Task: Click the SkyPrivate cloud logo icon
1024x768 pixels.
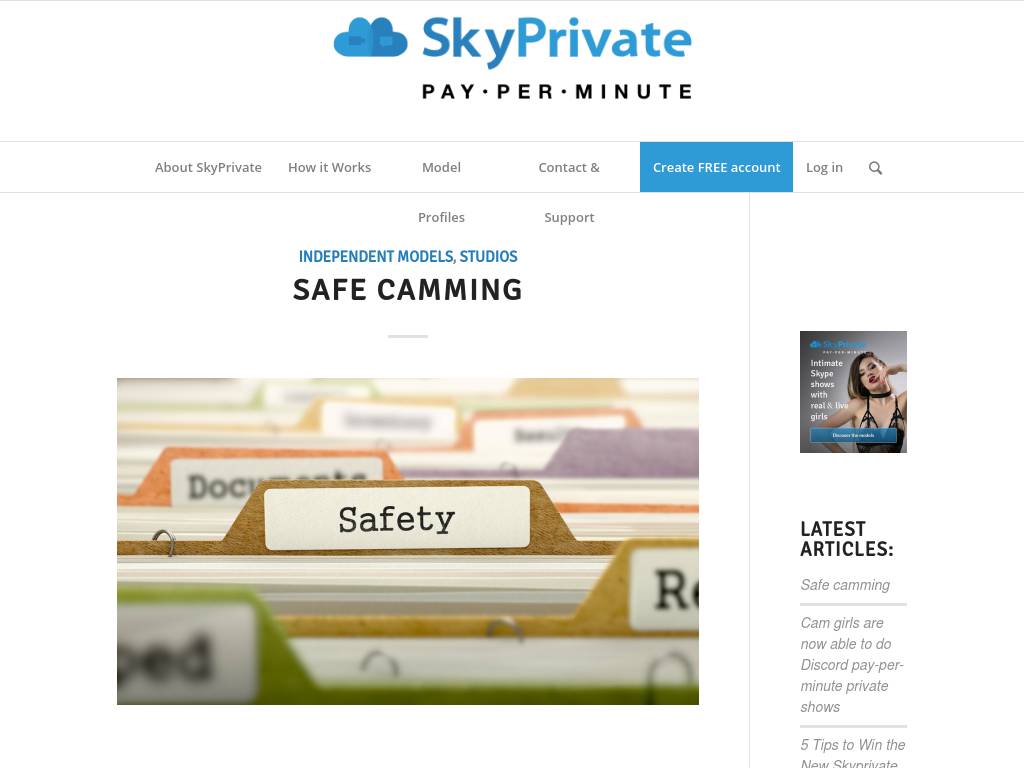Action: [370, 38]
